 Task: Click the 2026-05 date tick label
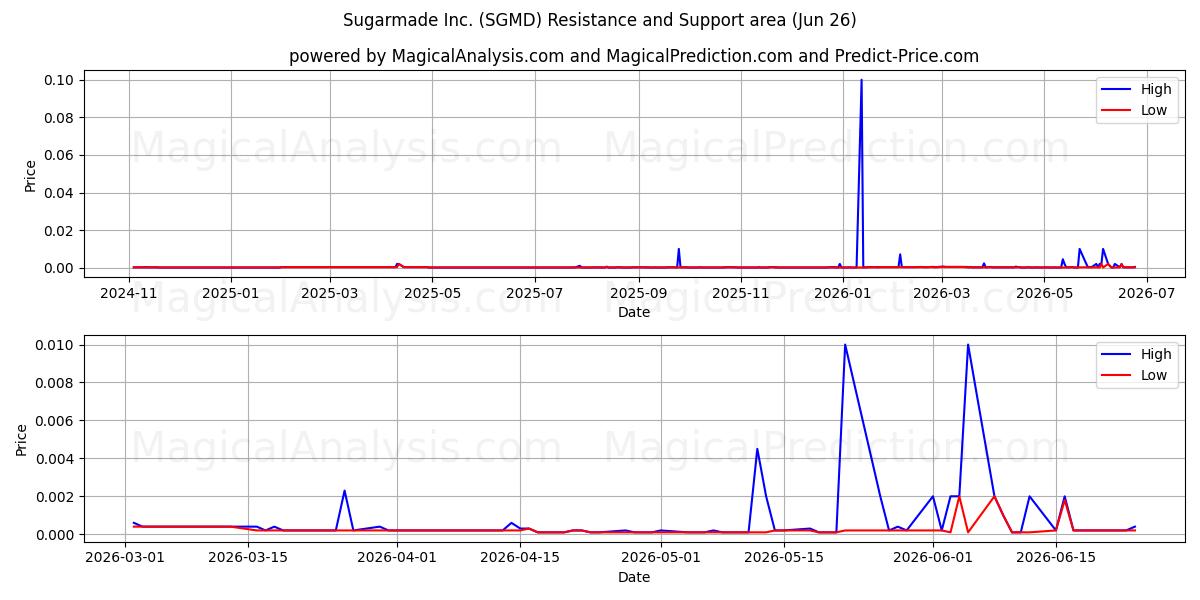1043,293
